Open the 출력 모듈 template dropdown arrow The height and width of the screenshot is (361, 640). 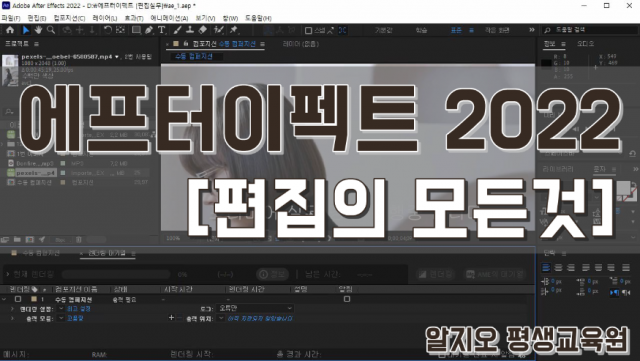click(61, 318)
